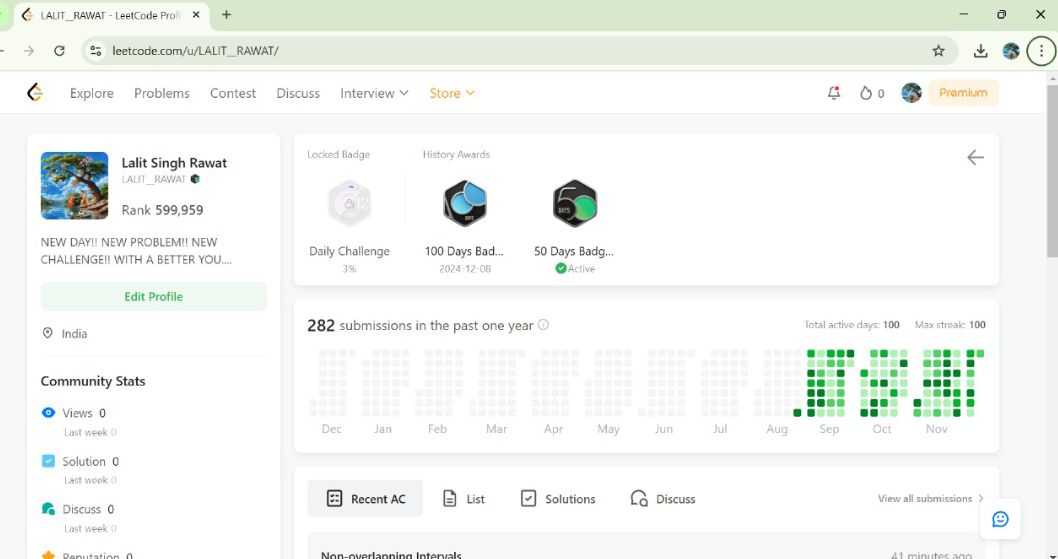The width and height of the screenshot is (1058, 559).
Task: Click the name Lalit Singh Rawat
Action: [174, 163]
